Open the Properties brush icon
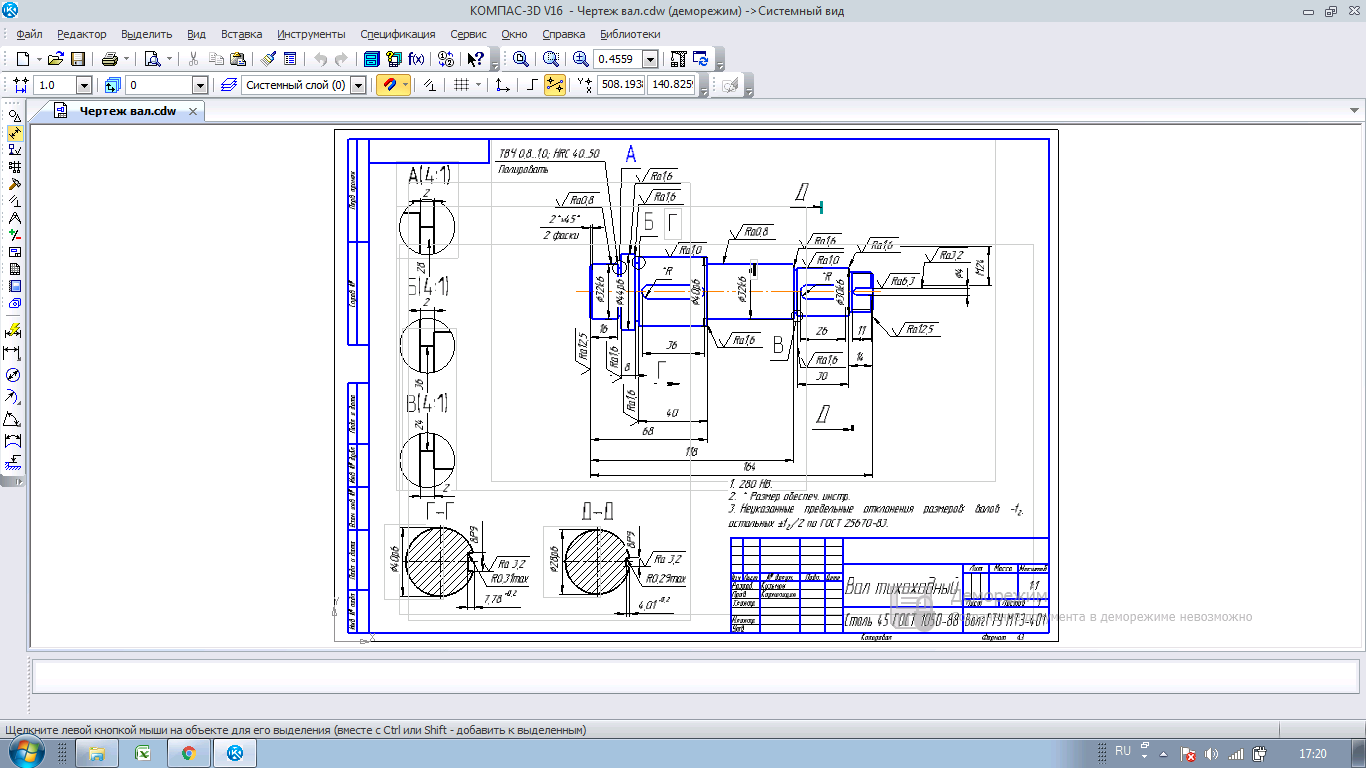Screen dimensions: 1366x768 coord(270,59)
